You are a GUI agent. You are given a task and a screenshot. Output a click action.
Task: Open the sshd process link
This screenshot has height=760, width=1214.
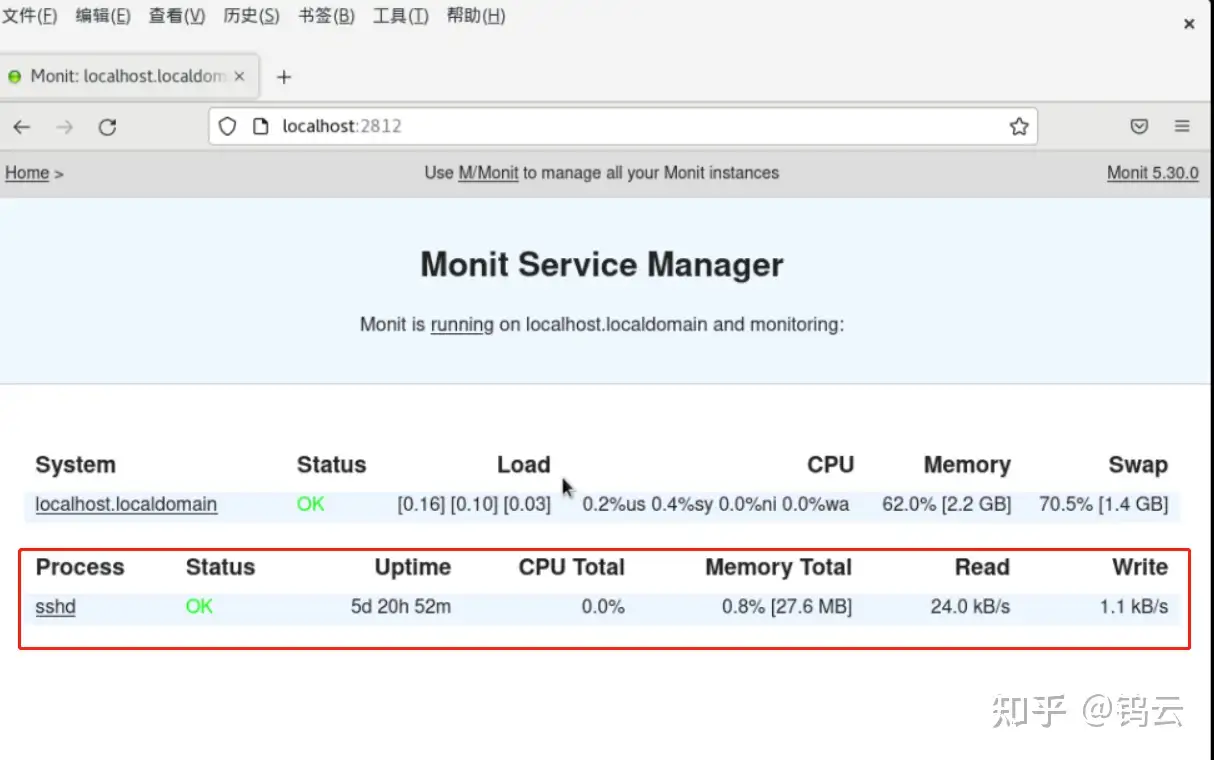(x=55, y=607)
